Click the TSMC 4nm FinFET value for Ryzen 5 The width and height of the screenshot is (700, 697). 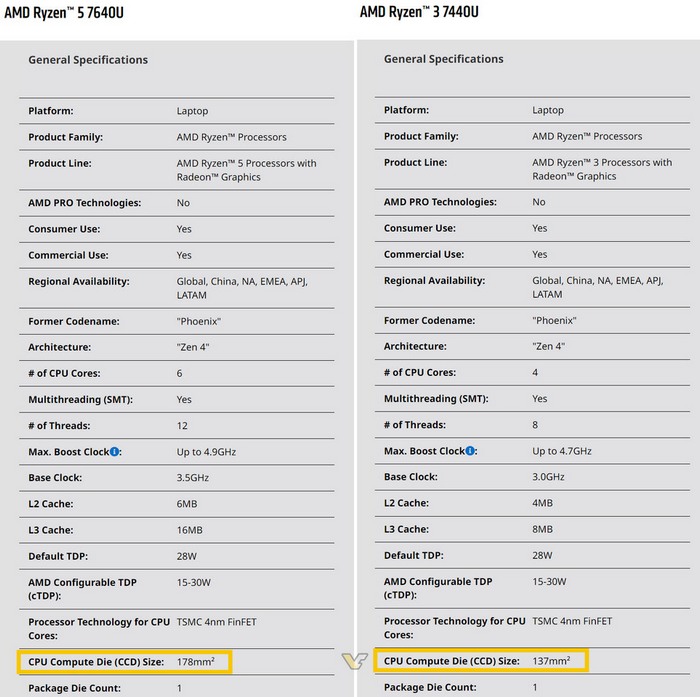tap(217, 622)
